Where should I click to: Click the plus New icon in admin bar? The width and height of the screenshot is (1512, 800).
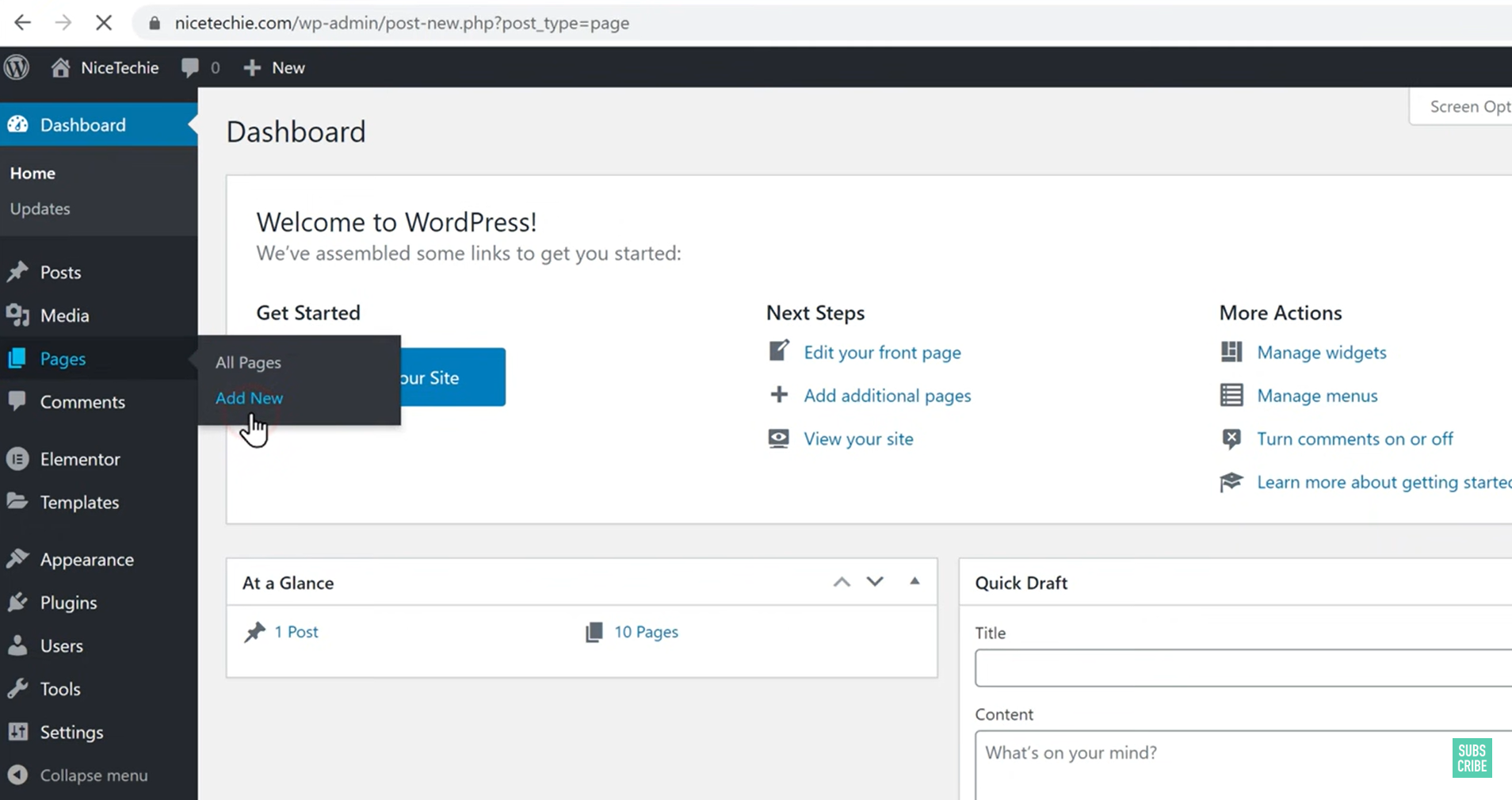(x=252, y=68)
